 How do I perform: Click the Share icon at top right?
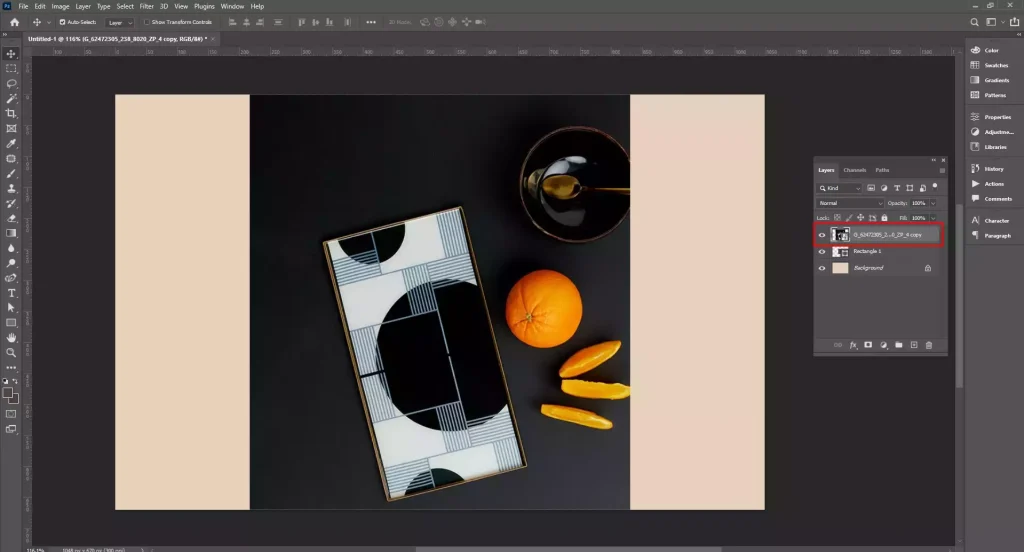[1014, 22]
